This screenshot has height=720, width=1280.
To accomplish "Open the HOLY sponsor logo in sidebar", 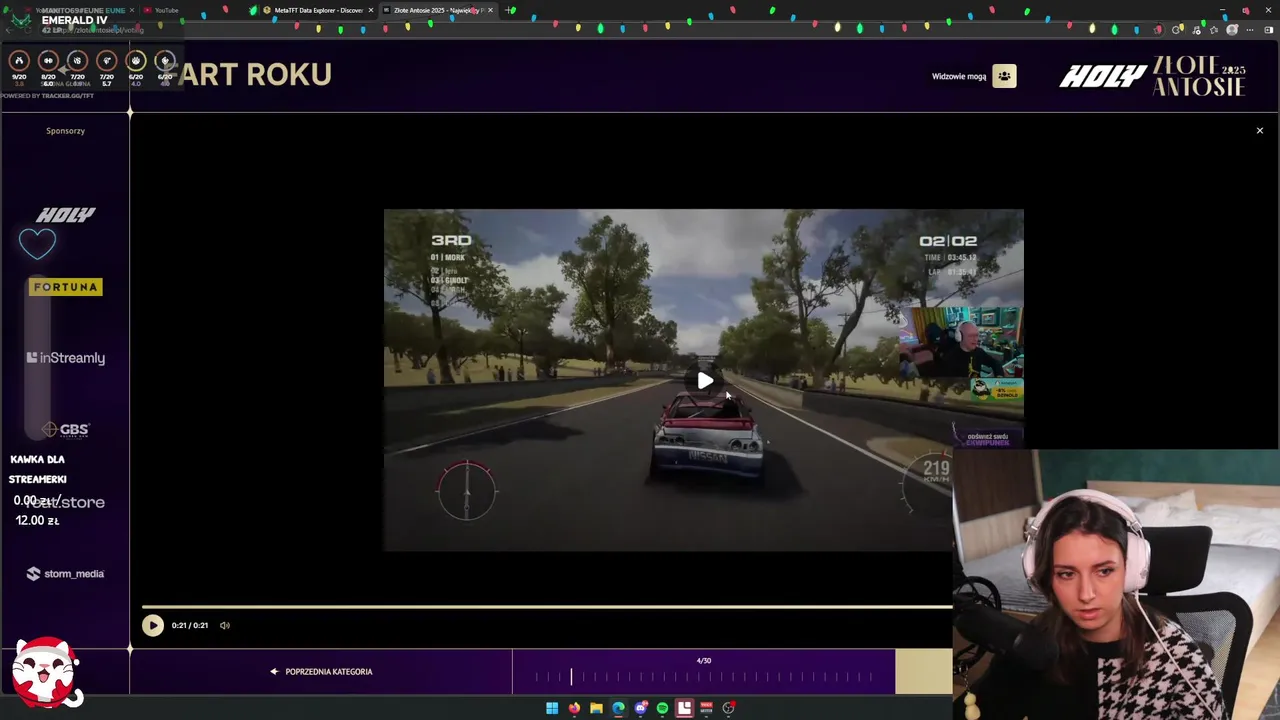I will click(66, 215).
